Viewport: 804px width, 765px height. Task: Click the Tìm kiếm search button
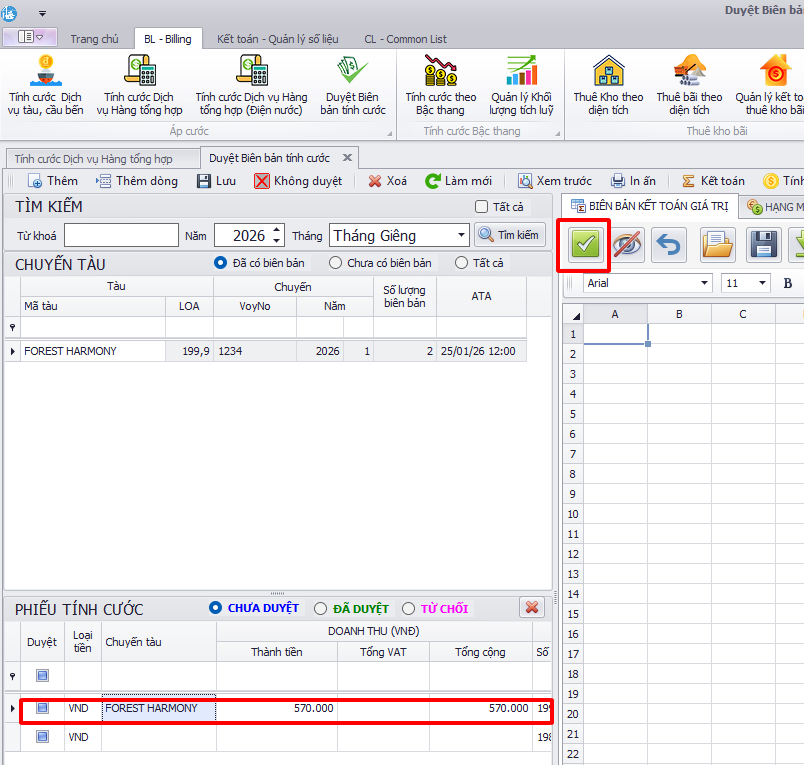tap(510, 236)
